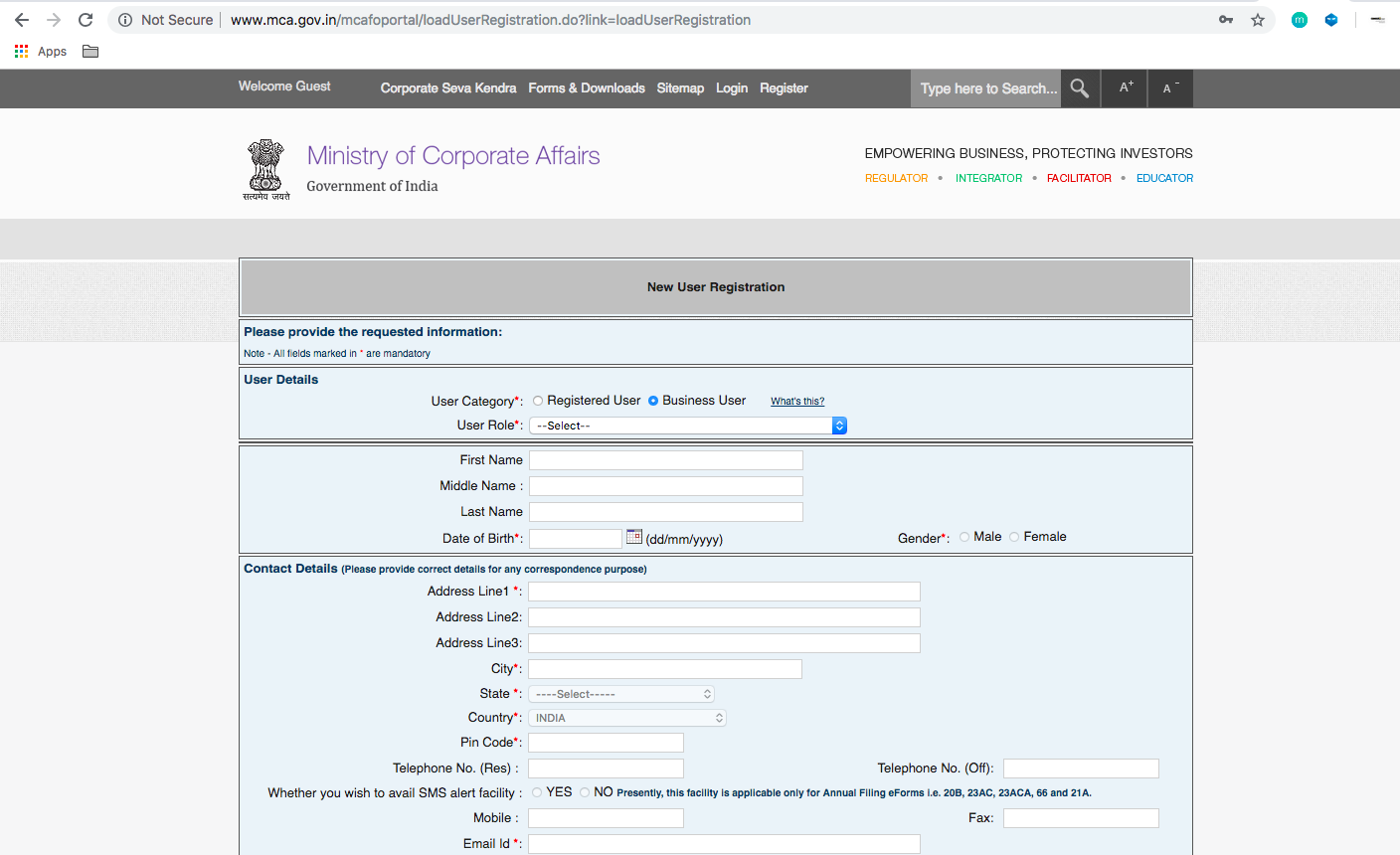
Task: Click the Welcome Guest text
Action: click(284, 86)
